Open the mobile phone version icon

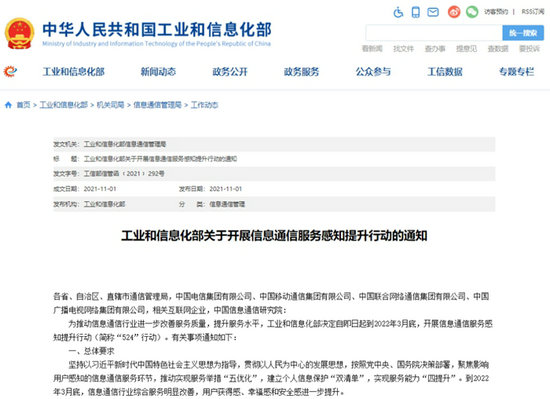pos(416,12)
